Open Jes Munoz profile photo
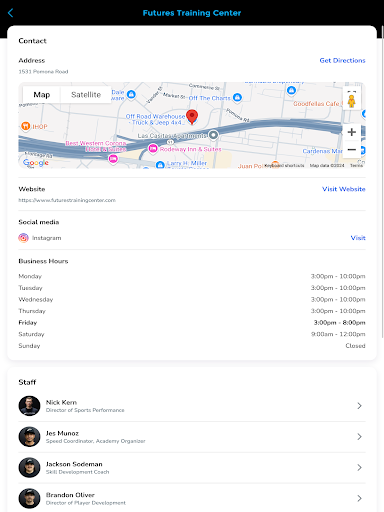This screenshot has width=384, height=512. [x=29, y=437]
